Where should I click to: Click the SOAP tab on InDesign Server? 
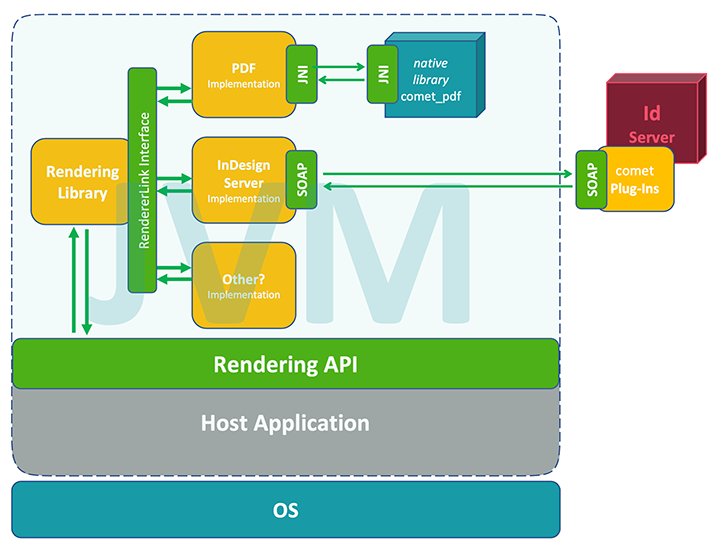pos(302,180)
